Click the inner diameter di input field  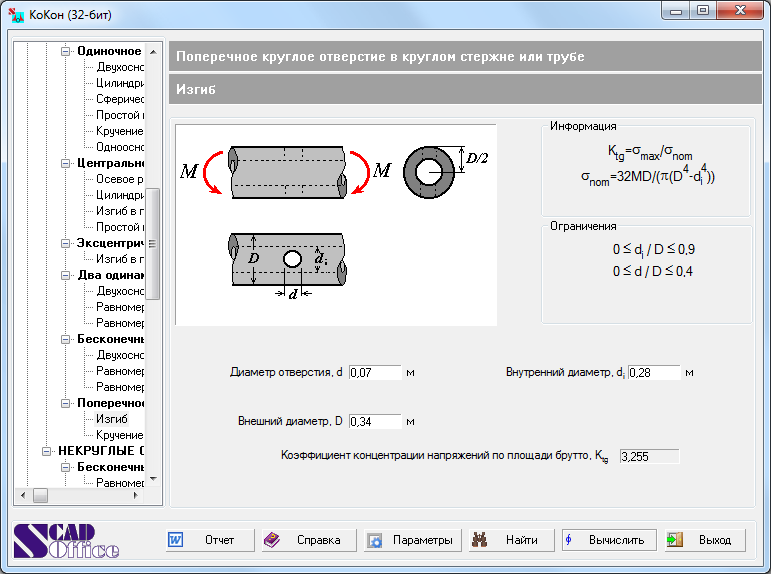[654, 372]
